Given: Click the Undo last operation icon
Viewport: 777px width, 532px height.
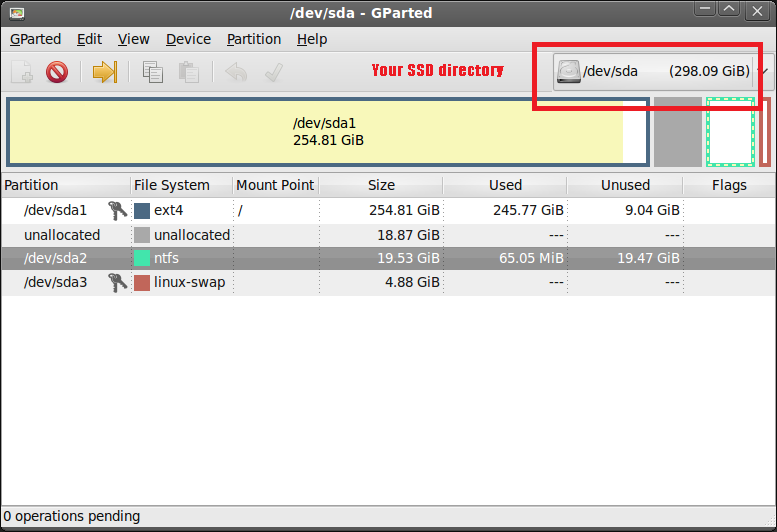Looking at the screenshot, I should click(236, 72).
